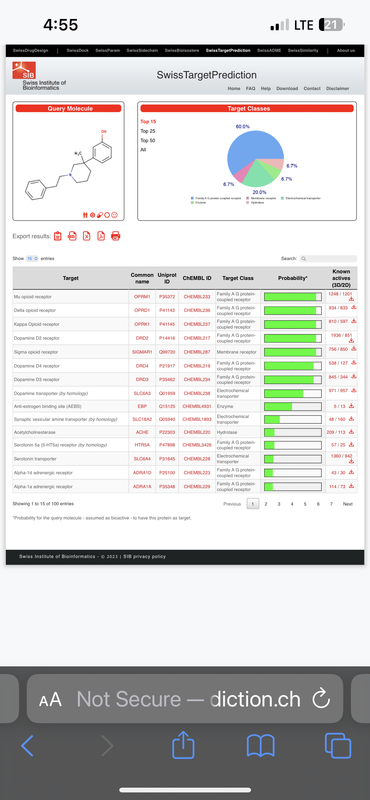The width and height of the screenshot is (370, 800).
Task: Sort the table by Uniprot ID header
Action: pos(167,278)
